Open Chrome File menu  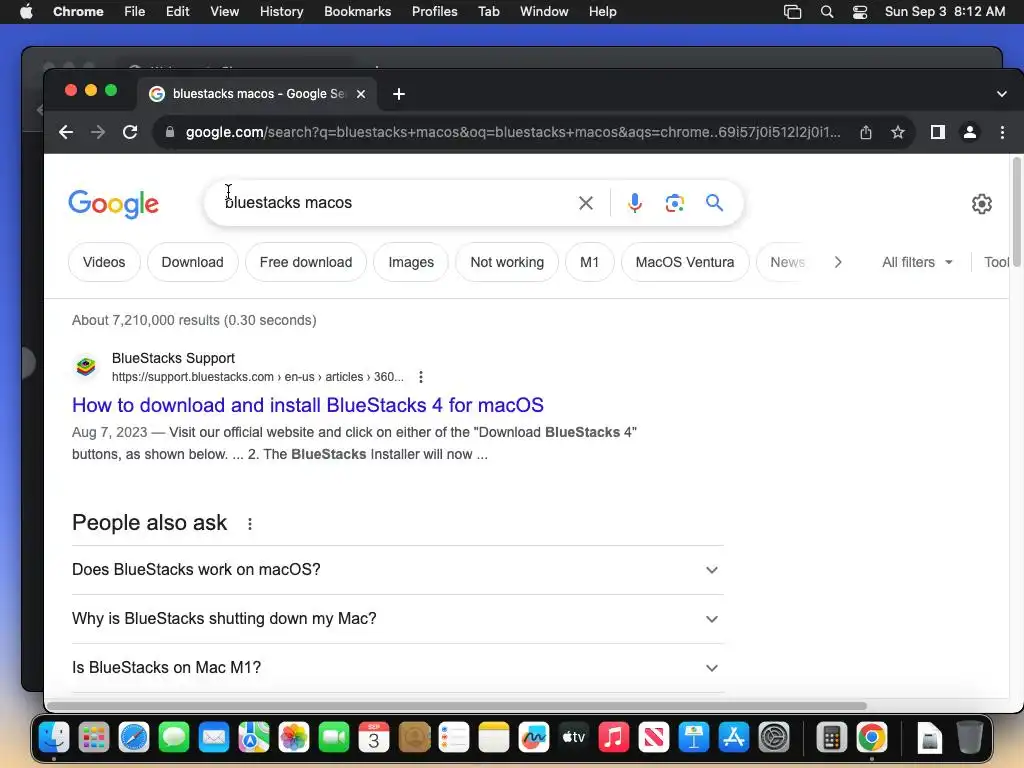point(135,12)
